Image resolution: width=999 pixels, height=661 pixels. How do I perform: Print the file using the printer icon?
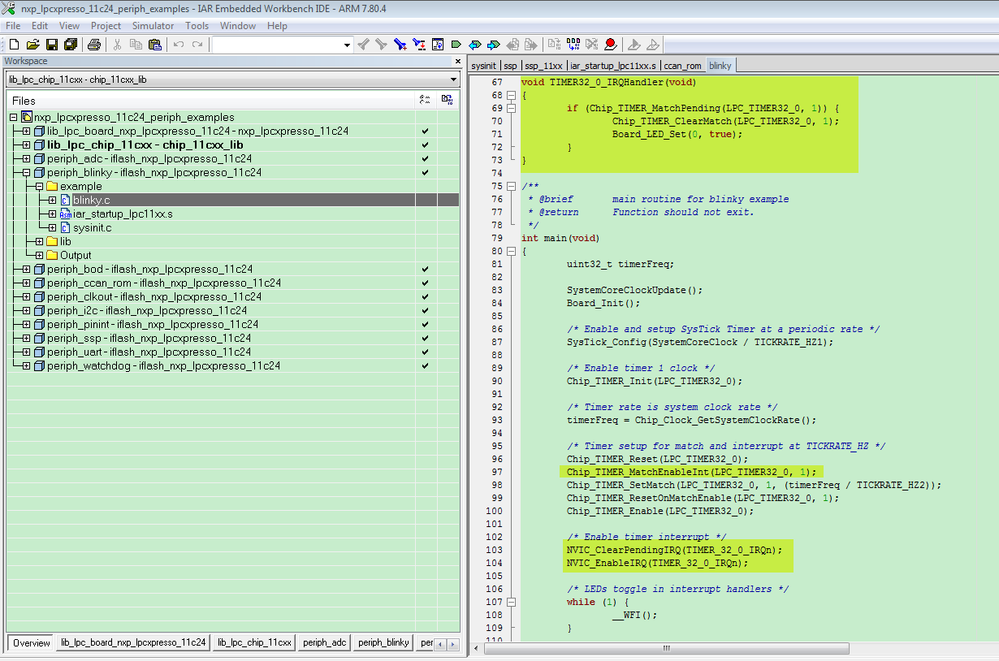pyautogui.click(x=94, y=45)
